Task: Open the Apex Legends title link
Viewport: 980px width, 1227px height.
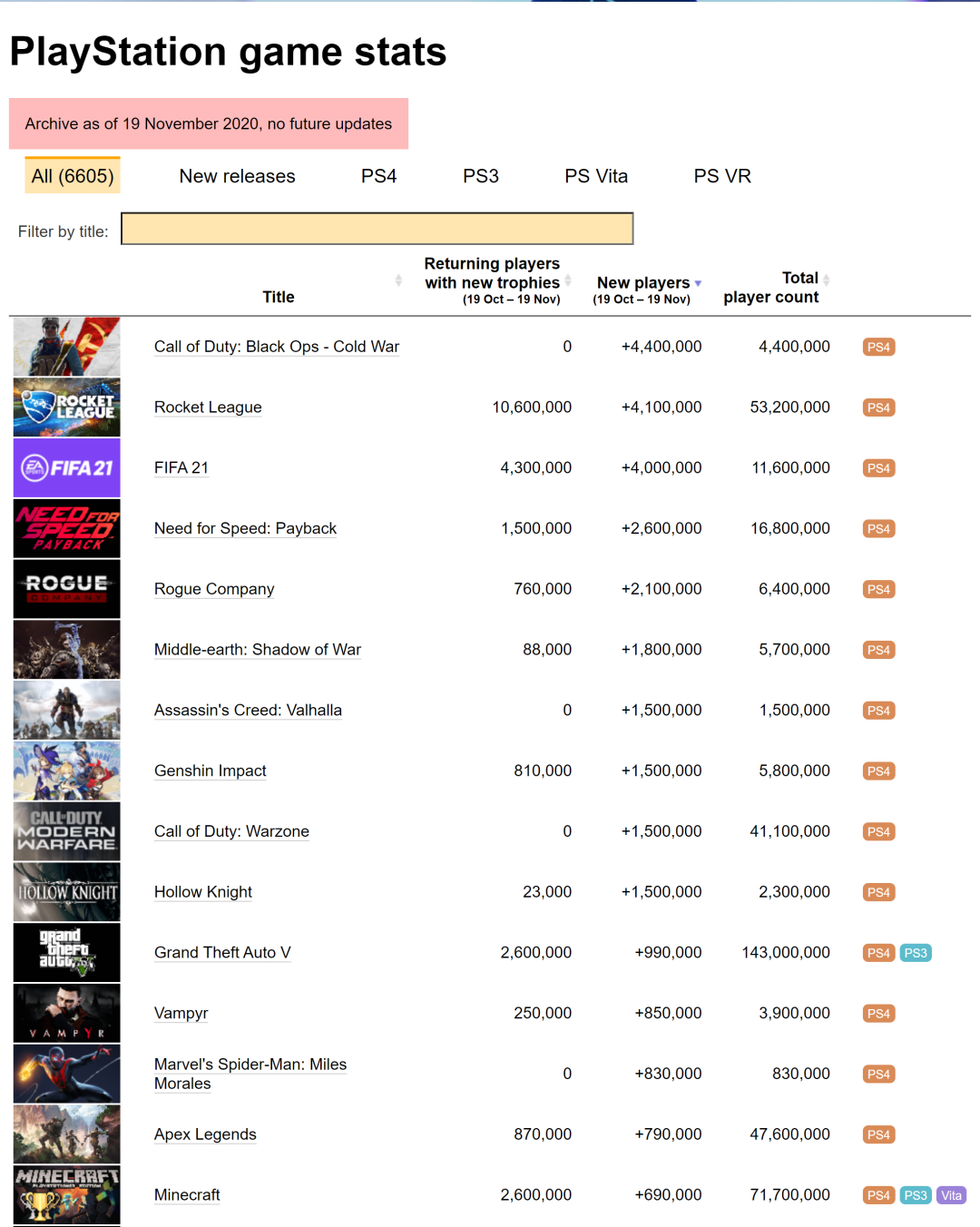Action: click(205, 1134)
